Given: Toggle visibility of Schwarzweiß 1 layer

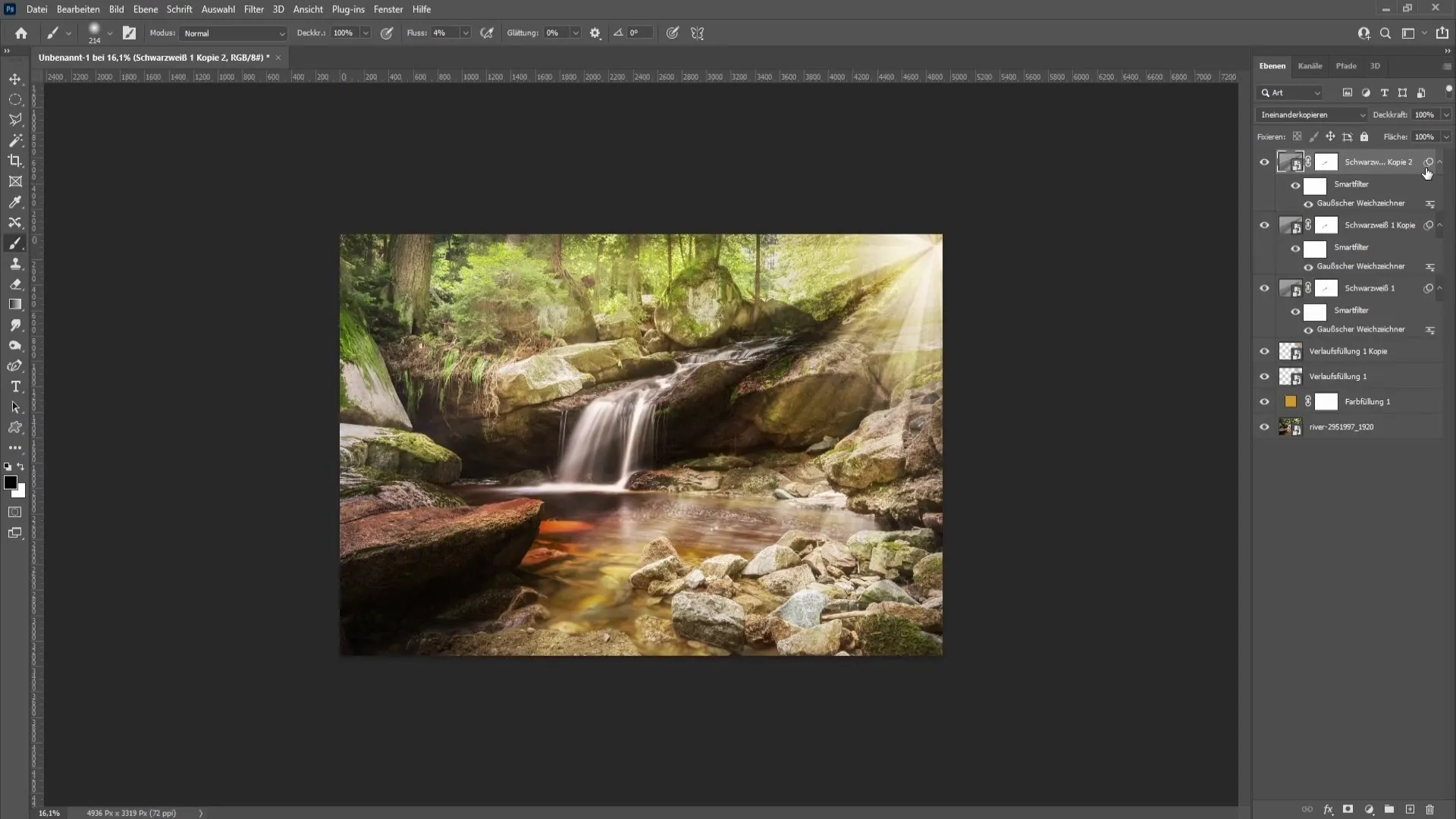Looking at the screenshot, I should tap(1264, 287).
